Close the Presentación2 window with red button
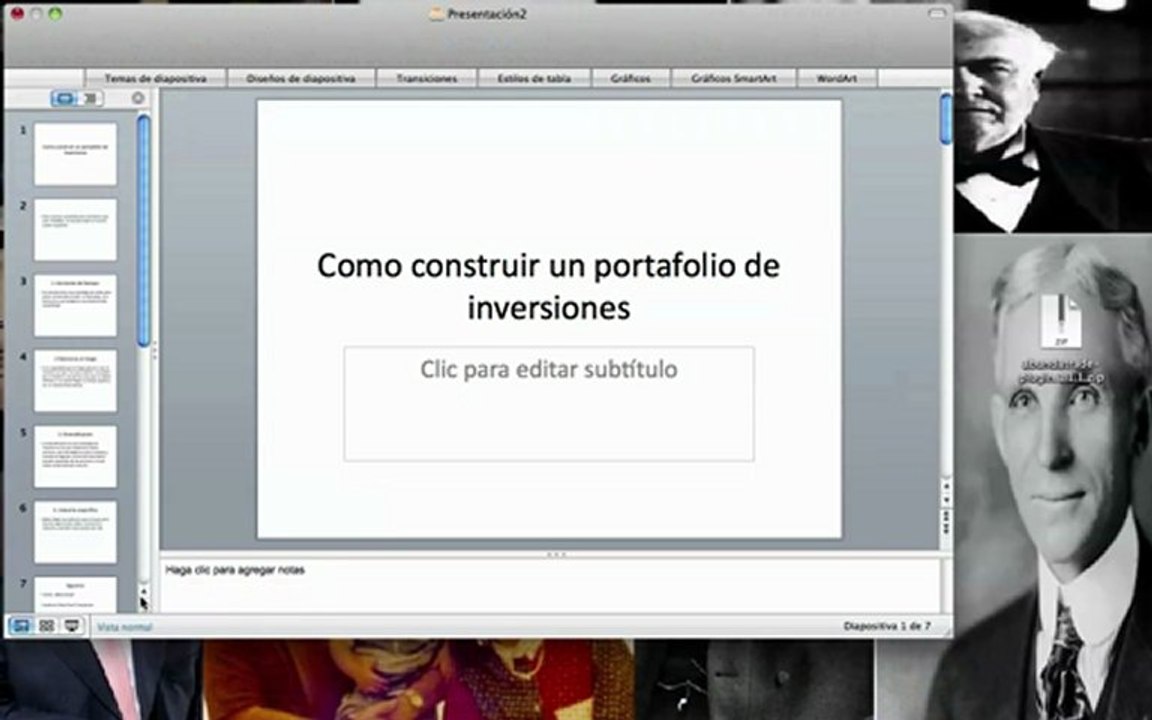 coord(16,13)
